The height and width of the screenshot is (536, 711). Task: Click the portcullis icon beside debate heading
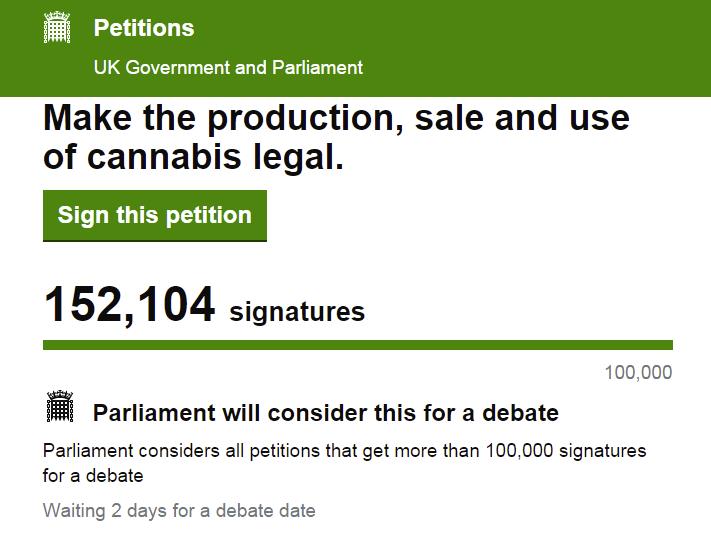60,408
